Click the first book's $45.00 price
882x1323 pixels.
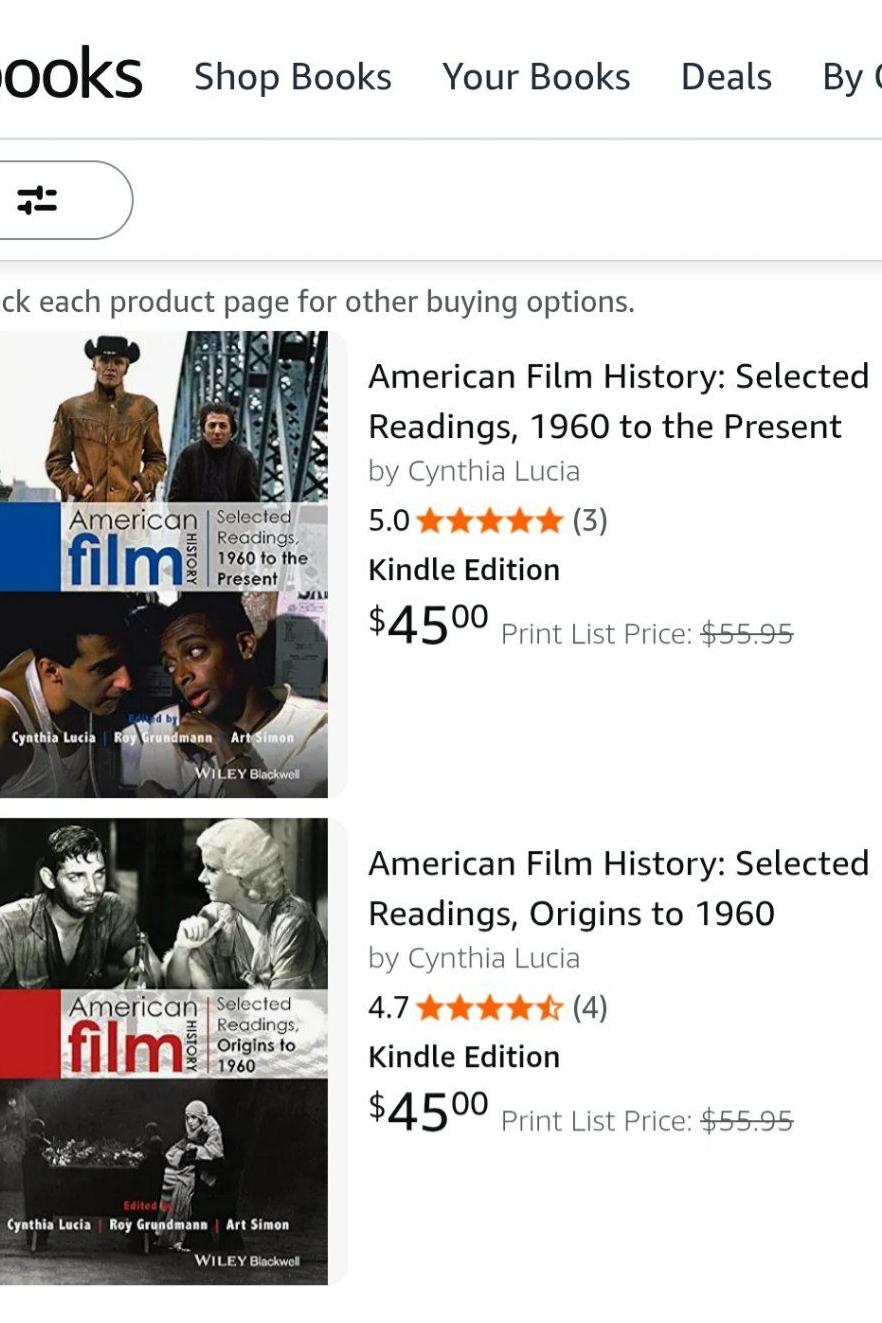pyautogui.click(x=428, y=625)
